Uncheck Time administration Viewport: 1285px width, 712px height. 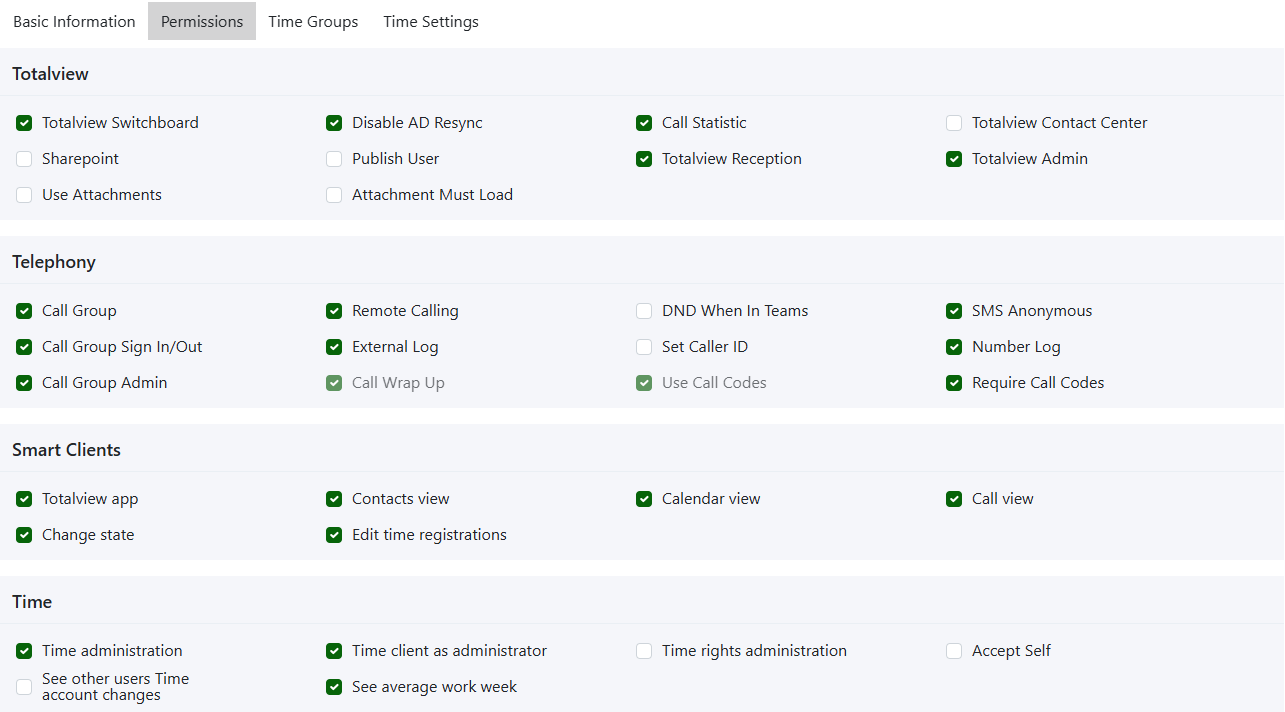24,651
